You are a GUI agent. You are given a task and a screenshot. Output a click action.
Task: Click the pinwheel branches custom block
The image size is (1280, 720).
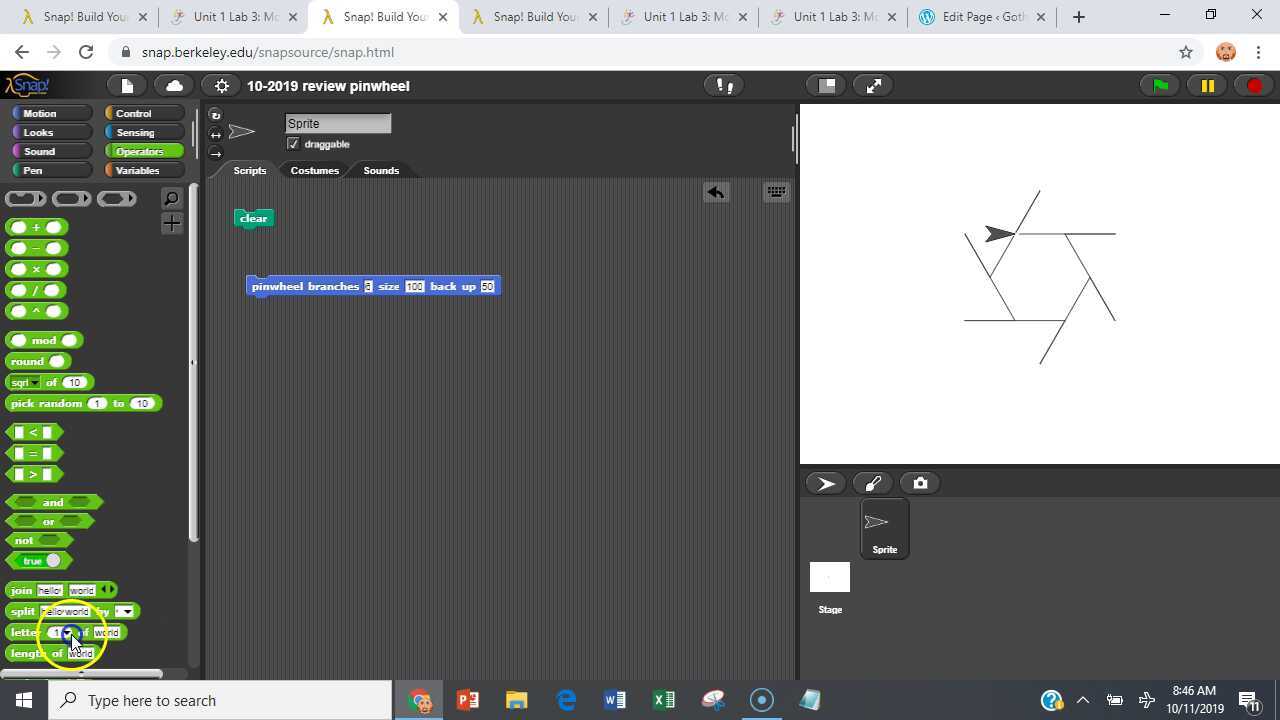pyautogui.click(x=305, y=286)
